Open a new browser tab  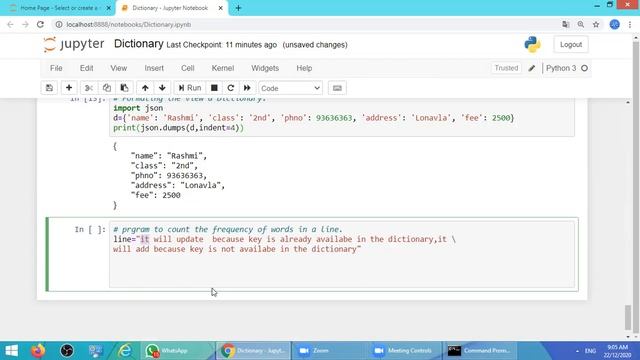238,8
